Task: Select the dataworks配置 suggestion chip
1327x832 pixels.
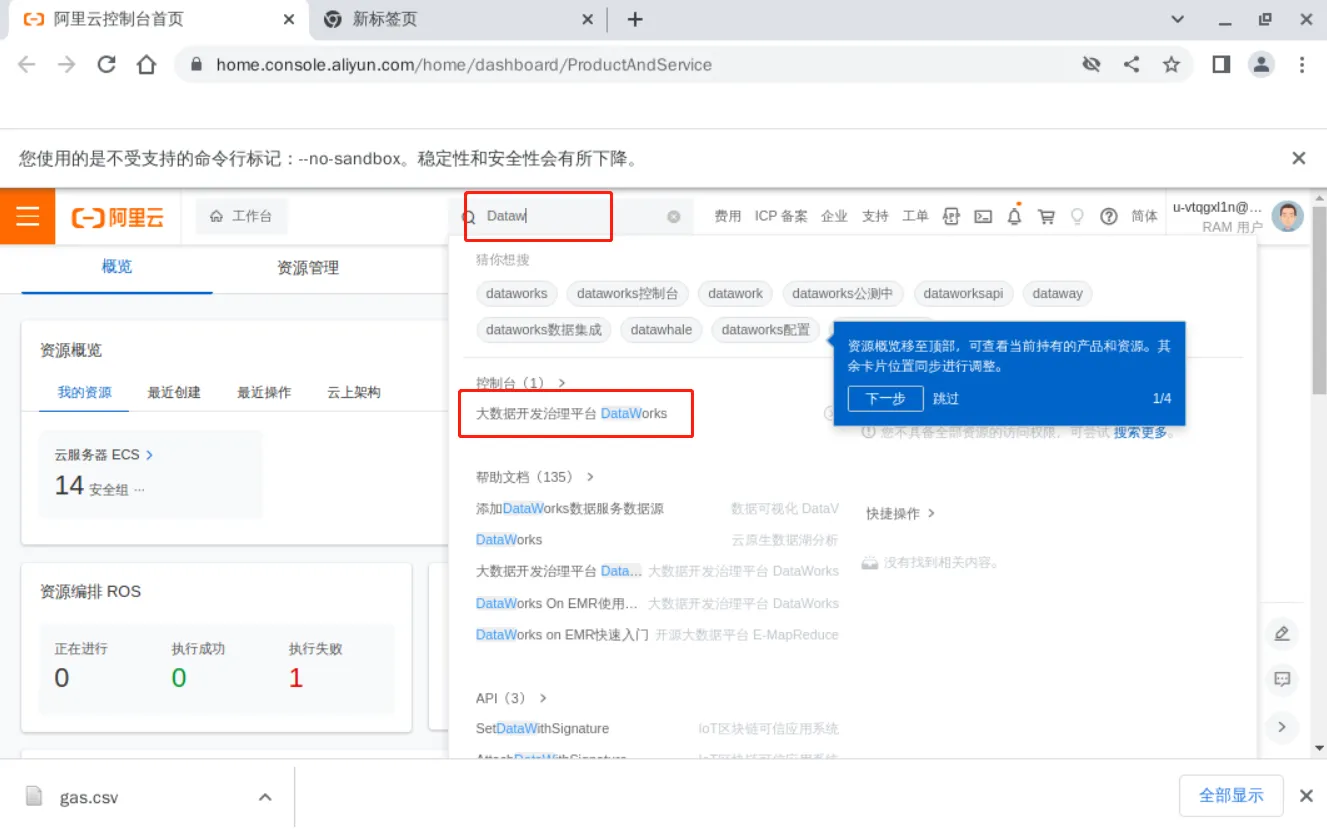Action: 766,330
